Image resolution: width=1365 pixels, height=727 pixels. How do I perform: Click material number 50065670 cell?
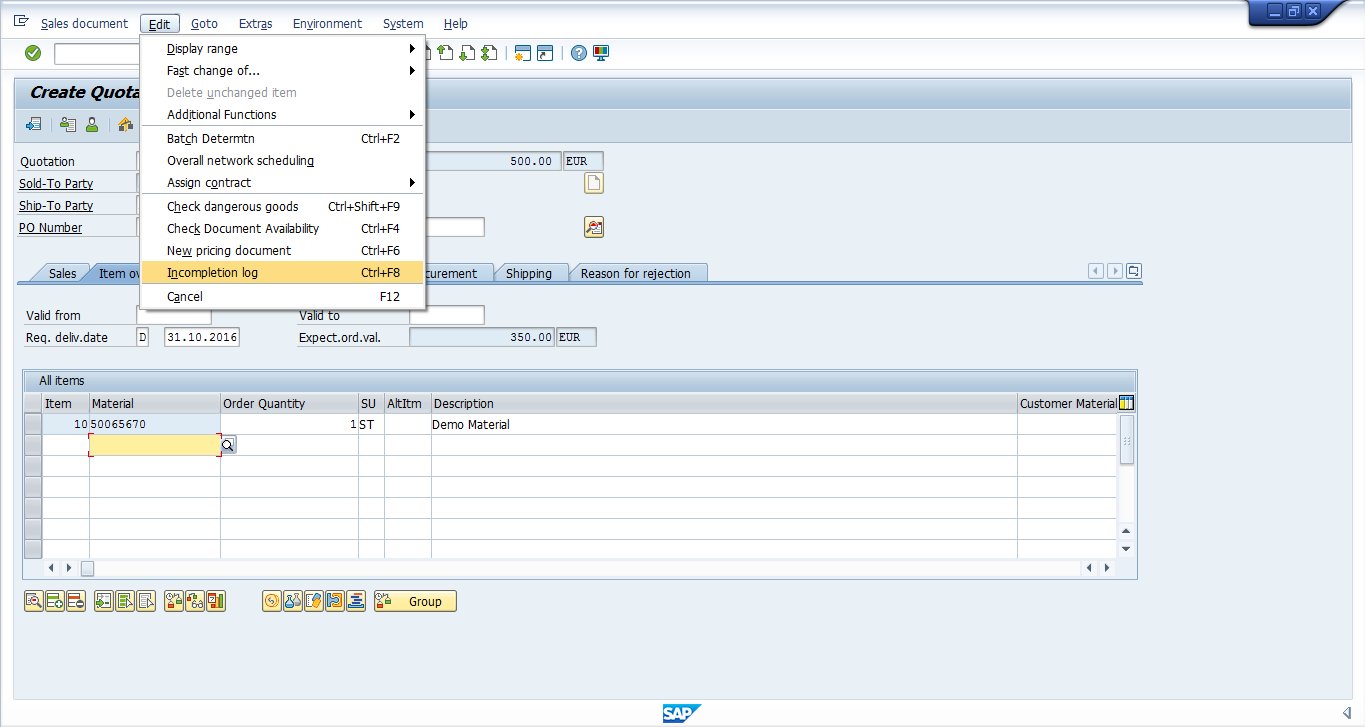[x=155, y=424]
